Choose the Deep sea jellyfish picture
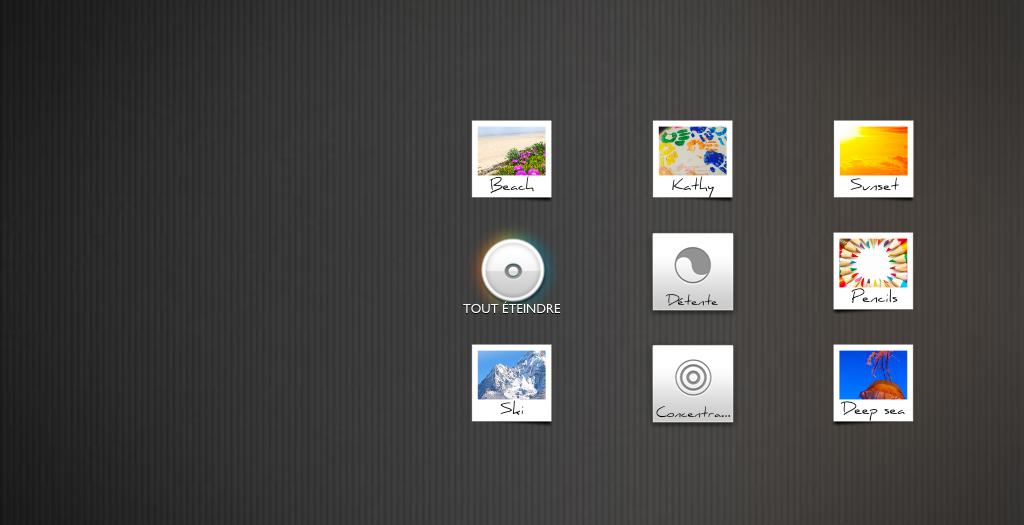The height and width of the screenshot is (525, 1024). click(x=873, y=374)
